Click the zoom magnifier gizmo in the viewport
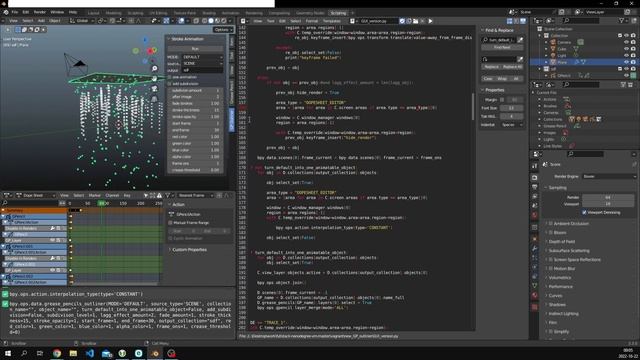640x360 pixels. (x=154, y=69)
